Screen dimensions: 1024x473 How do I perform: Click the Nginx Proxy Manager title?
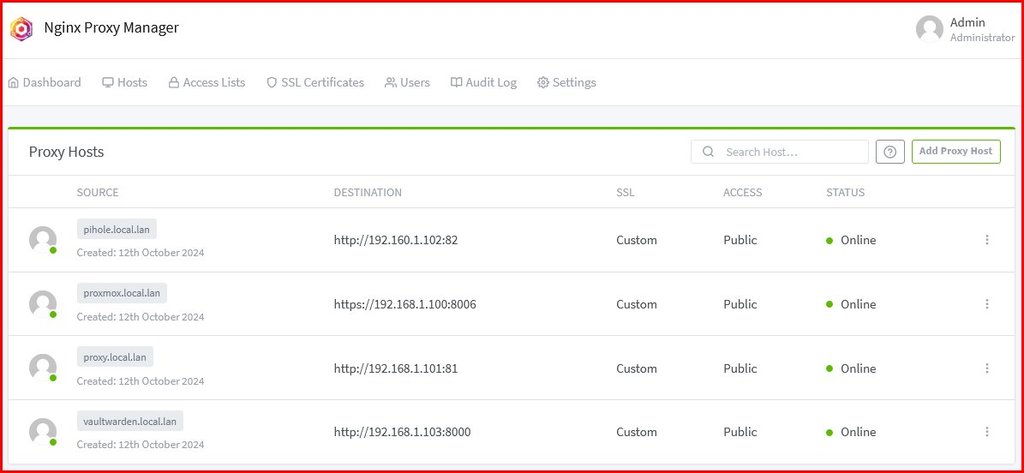pos(111,28)
